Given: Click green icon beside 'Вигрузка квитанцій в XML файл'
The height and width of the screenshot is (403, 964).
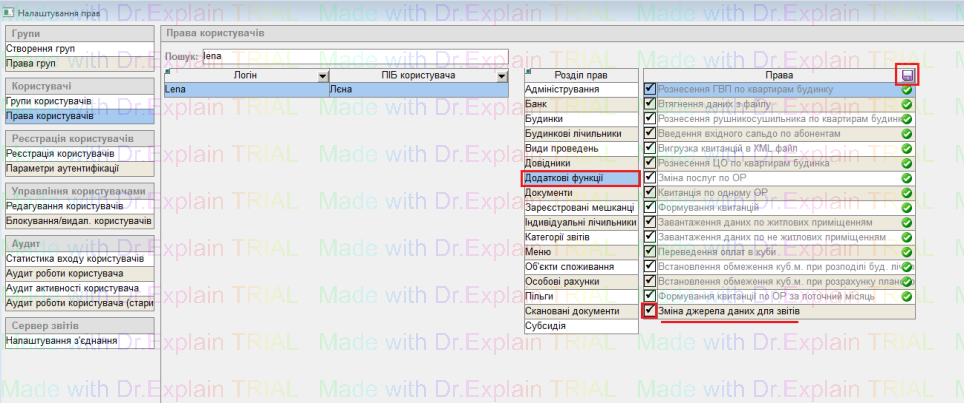Looking at the screenshot, I should (907, 148).
